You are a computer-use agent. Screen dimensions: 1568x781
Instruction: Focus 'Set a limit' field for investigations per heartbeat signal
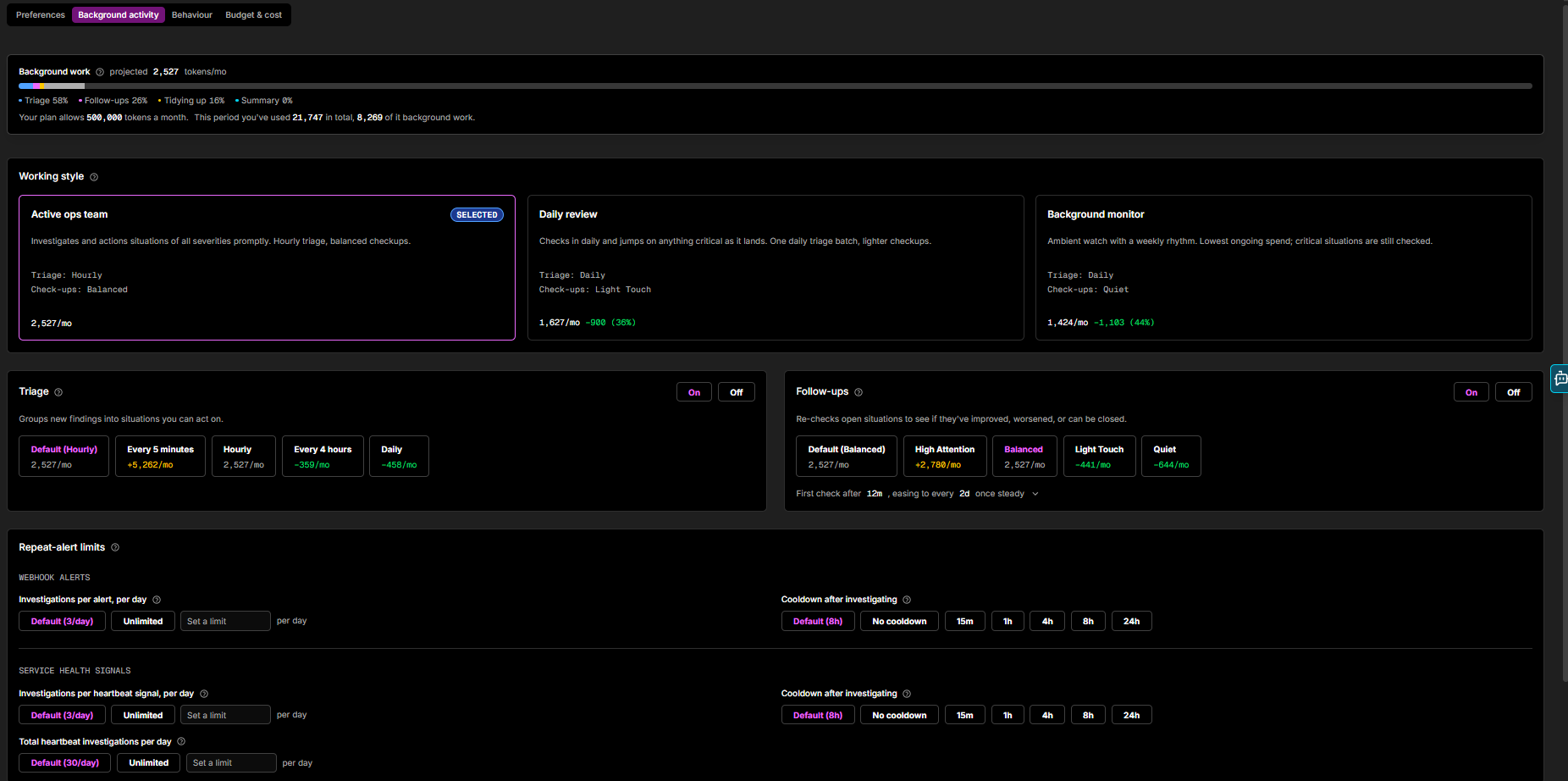pos(225,716)
